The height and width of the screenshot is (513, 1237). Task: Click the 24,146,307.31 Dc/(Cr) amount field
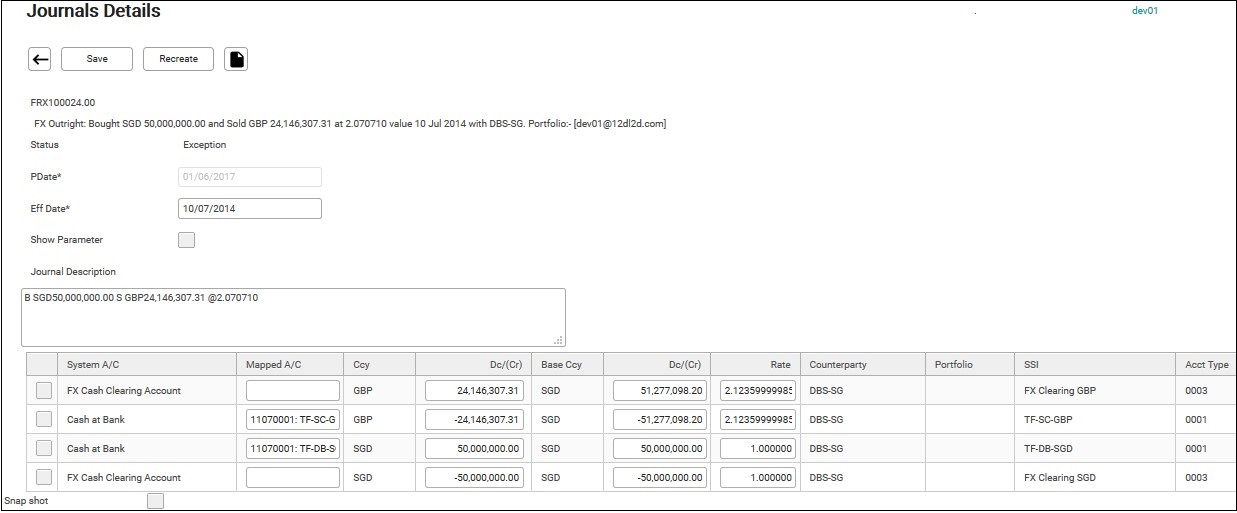click(474, 391)
